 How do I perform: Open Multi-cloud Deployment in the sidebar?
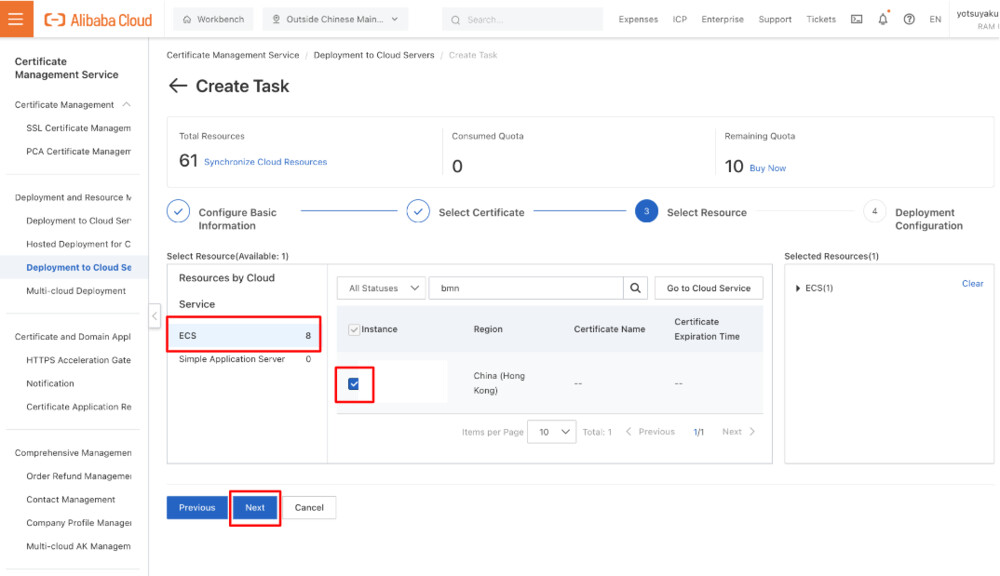point(76,291)
